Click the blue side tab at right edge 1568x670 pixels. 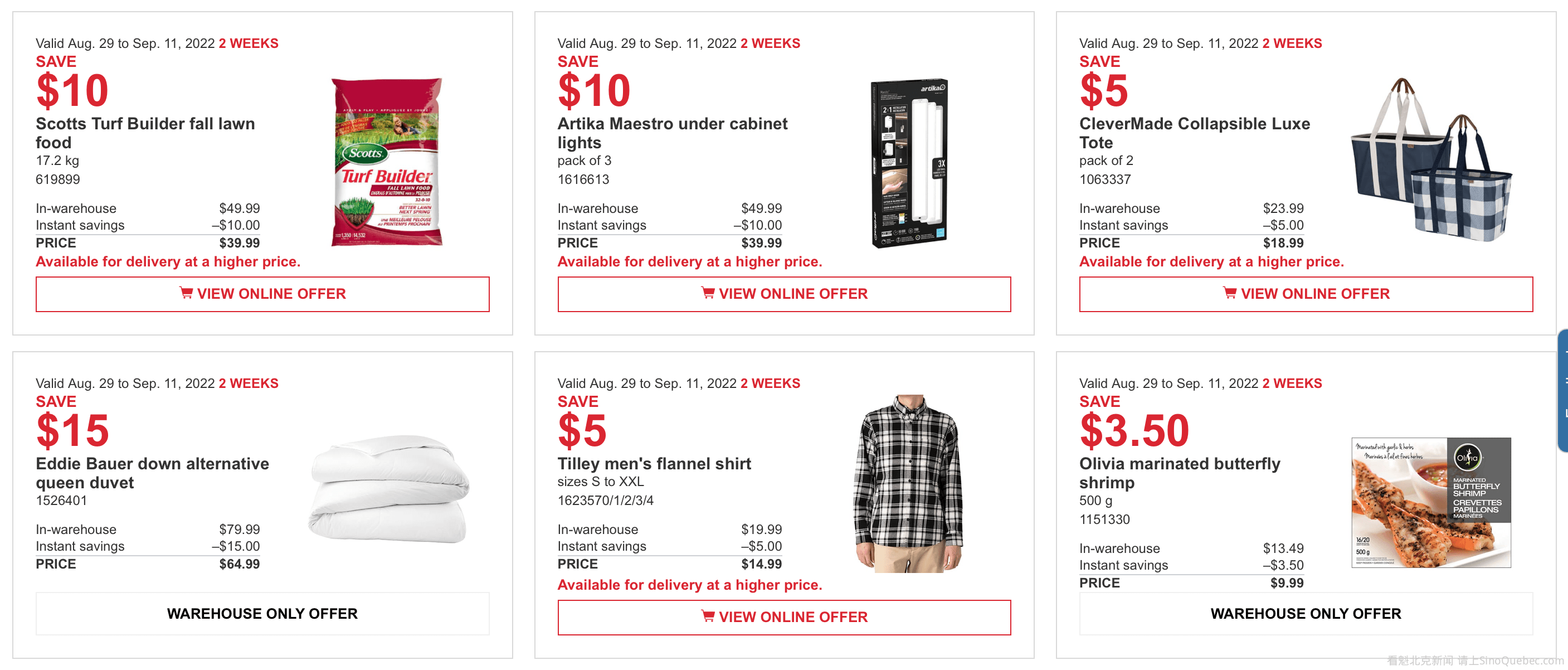(x=1562, y=390)
